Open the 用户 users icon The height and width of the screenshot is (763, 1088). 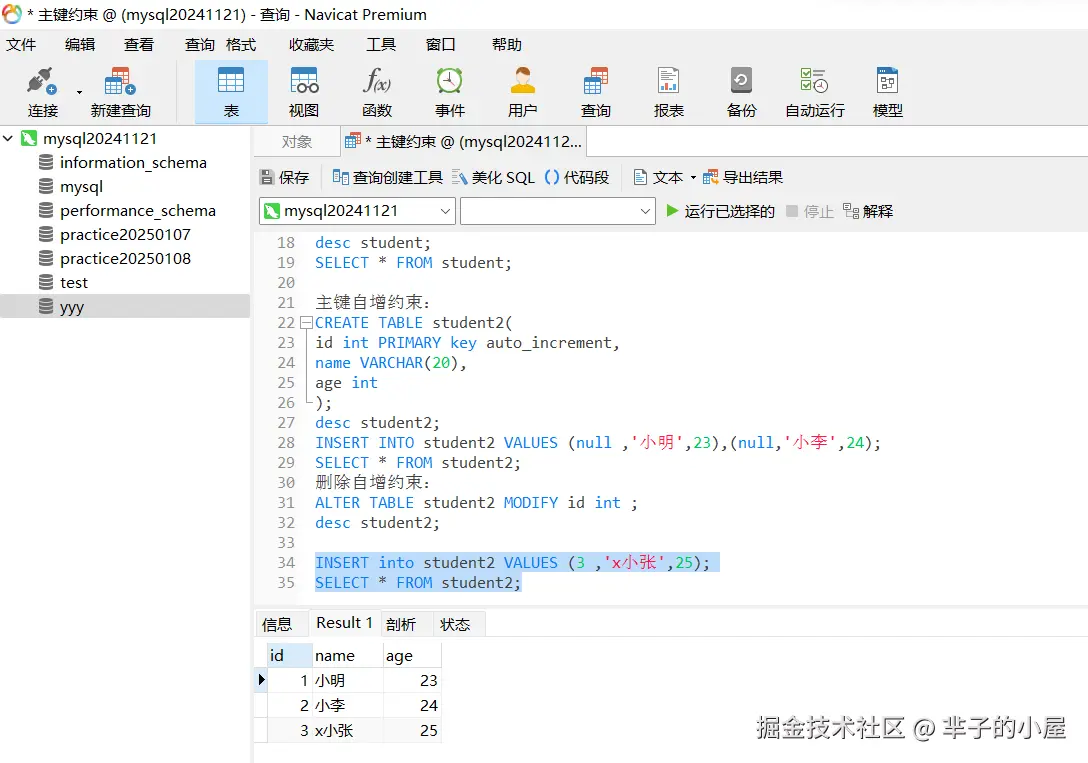[522, 92]
